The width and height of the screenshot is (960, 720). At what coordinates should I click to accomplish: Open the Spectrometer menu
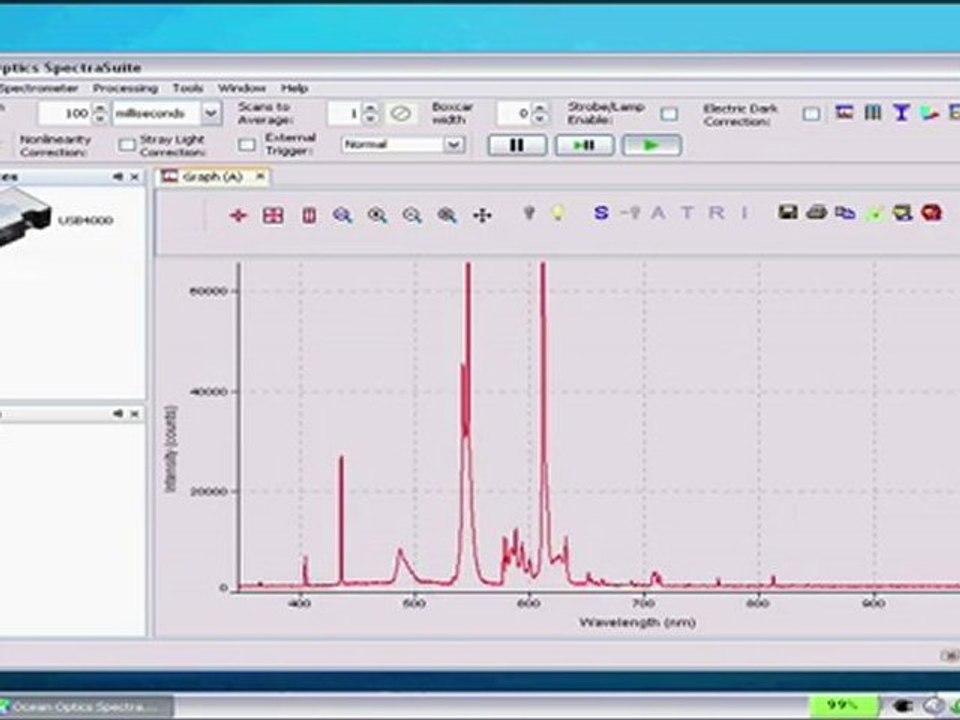(39, 88)
